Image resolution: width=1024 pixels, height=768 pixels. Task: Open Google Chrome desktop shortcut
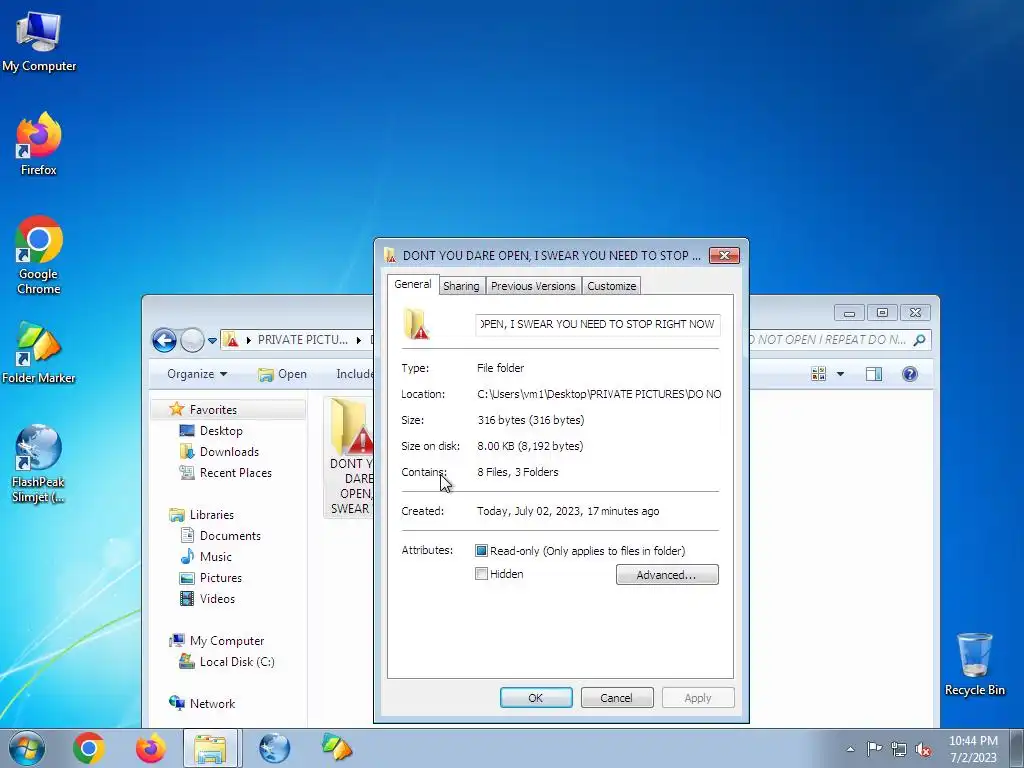pos(39,255)
